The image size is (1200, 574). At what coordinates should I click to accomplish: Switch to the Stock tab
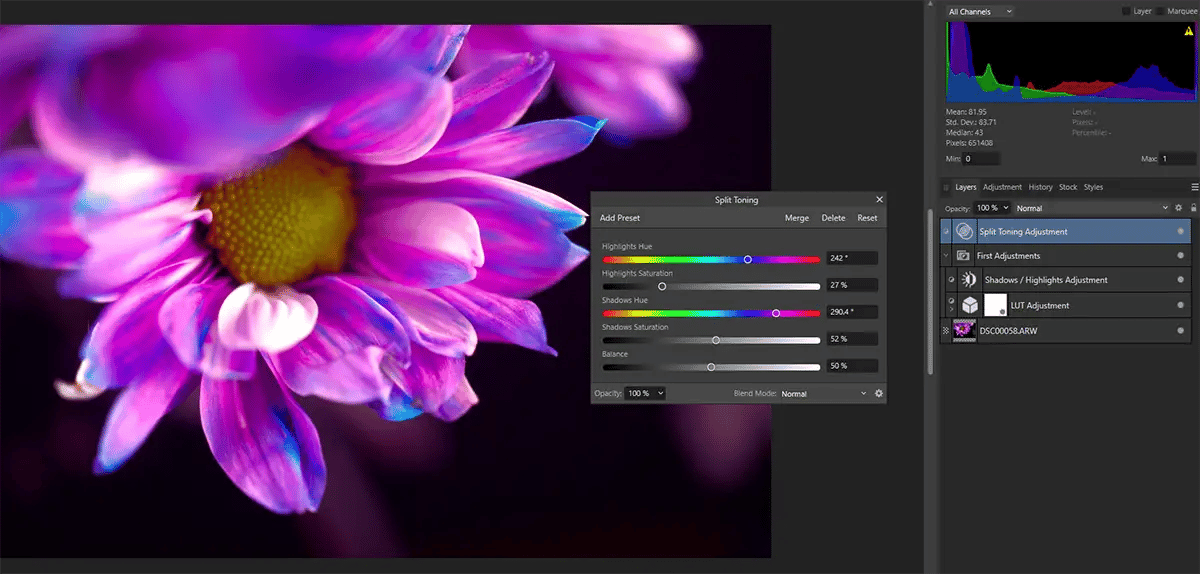[x=1068, y=187]
